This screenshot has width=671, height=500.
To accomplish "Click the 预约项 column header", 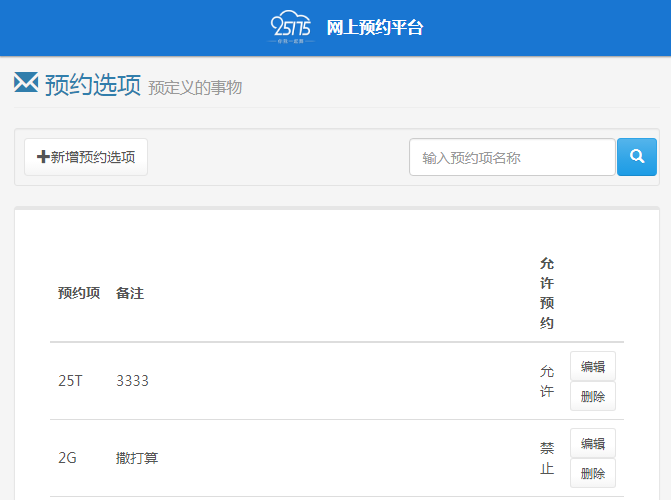I will point(78,293).
